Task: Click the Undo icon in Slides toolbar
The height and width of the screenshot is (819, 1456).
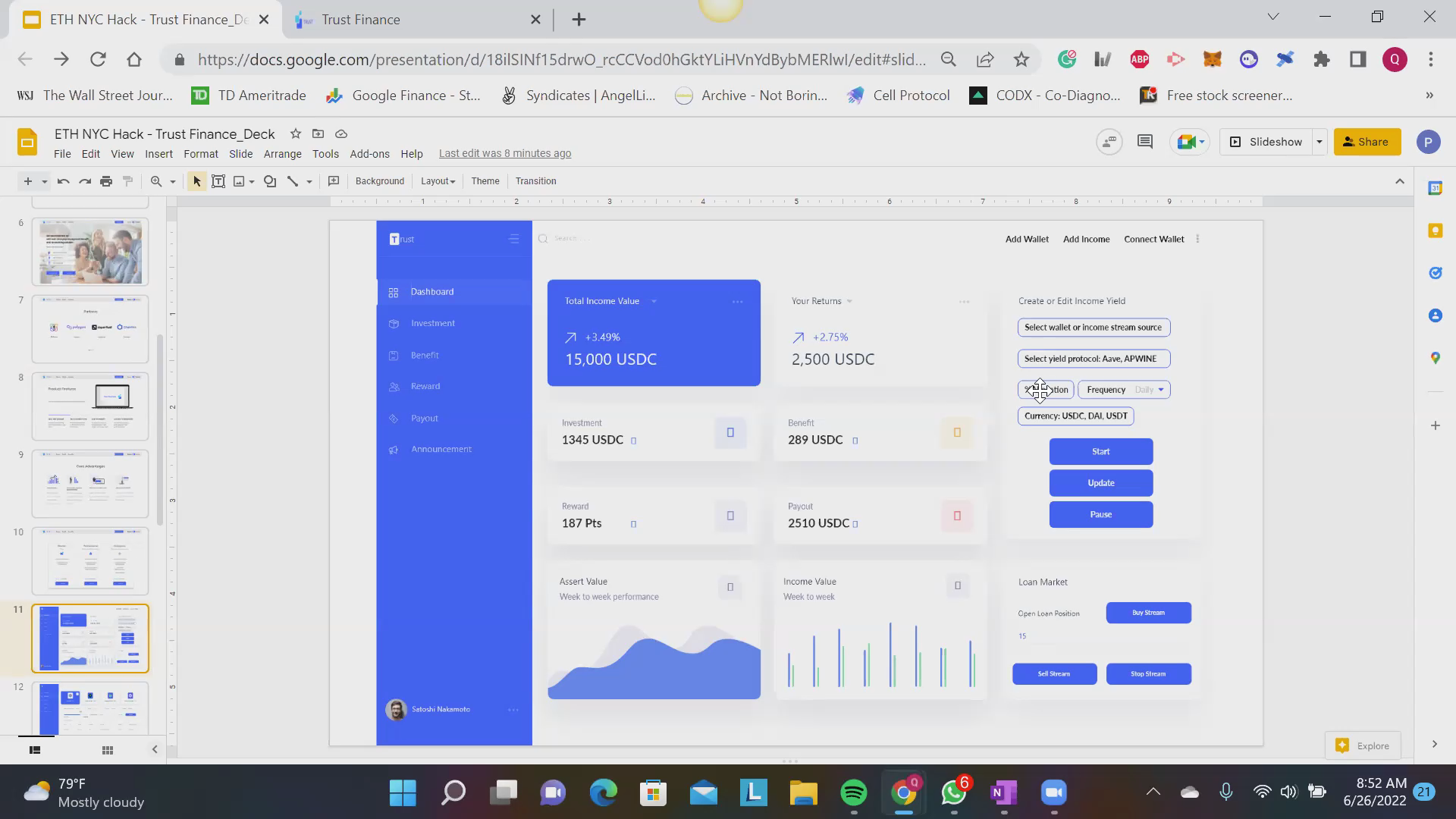Action: 64,181
